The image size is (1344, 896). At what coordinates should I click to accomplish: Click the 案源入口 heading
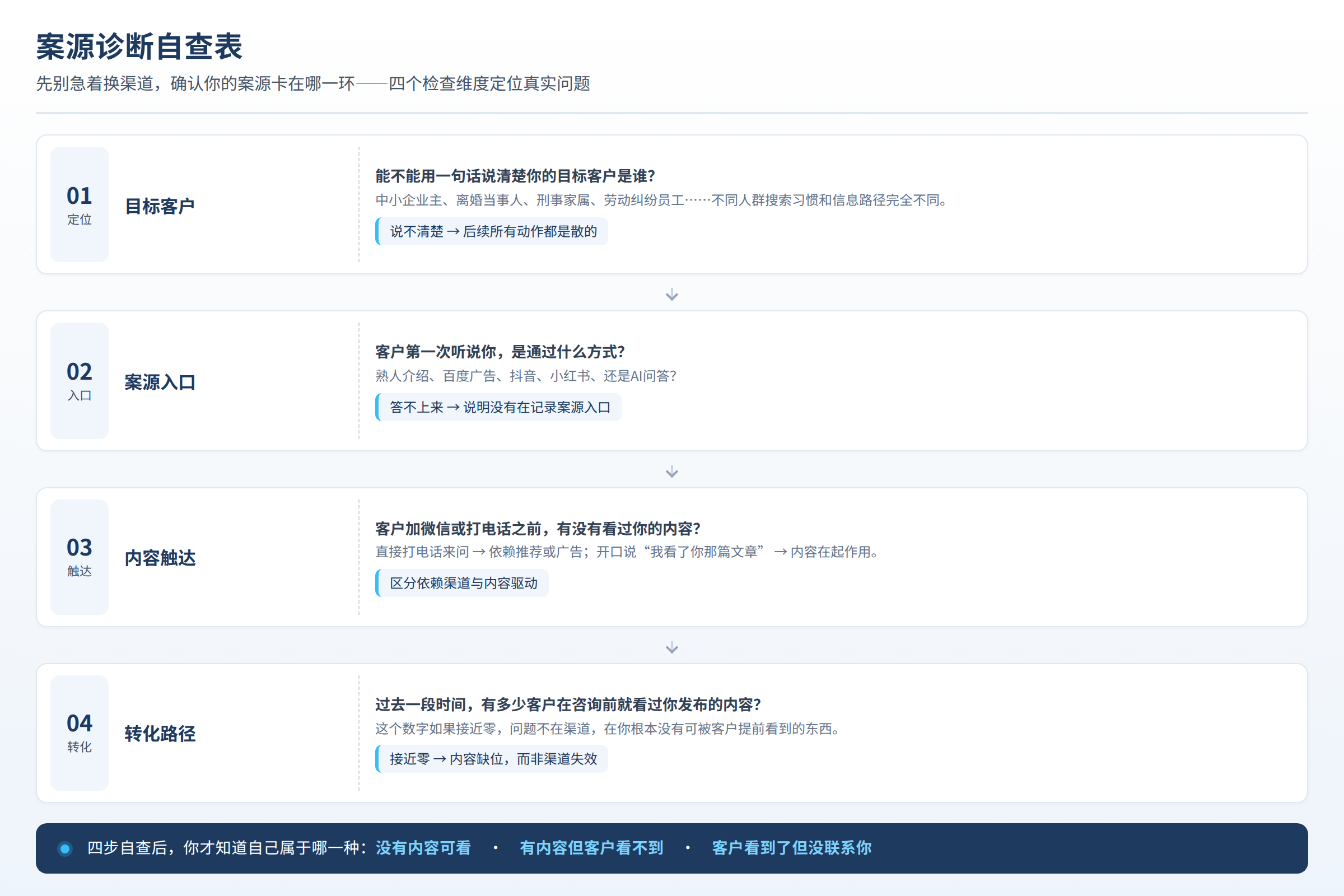coord(160,382)
